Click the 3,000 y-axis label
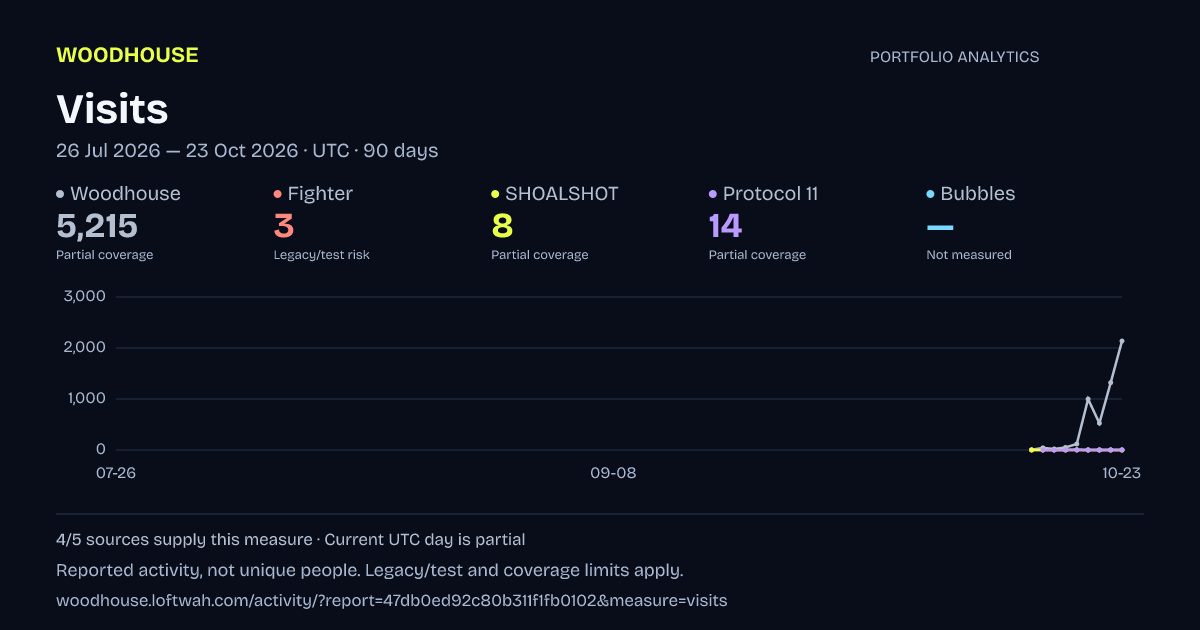Viewport: 1200px width, 630px height. tap(84, 296)
